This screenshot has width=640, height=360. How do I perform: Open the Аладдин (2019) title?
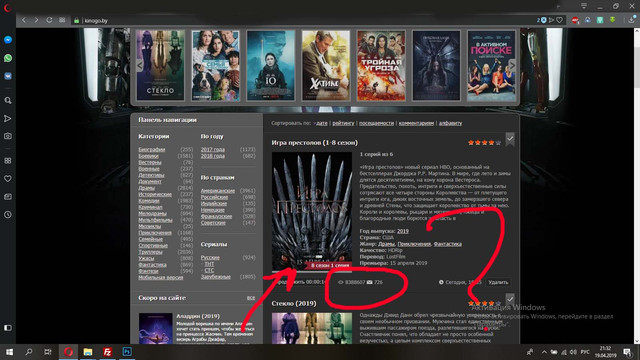pos(198,316)
